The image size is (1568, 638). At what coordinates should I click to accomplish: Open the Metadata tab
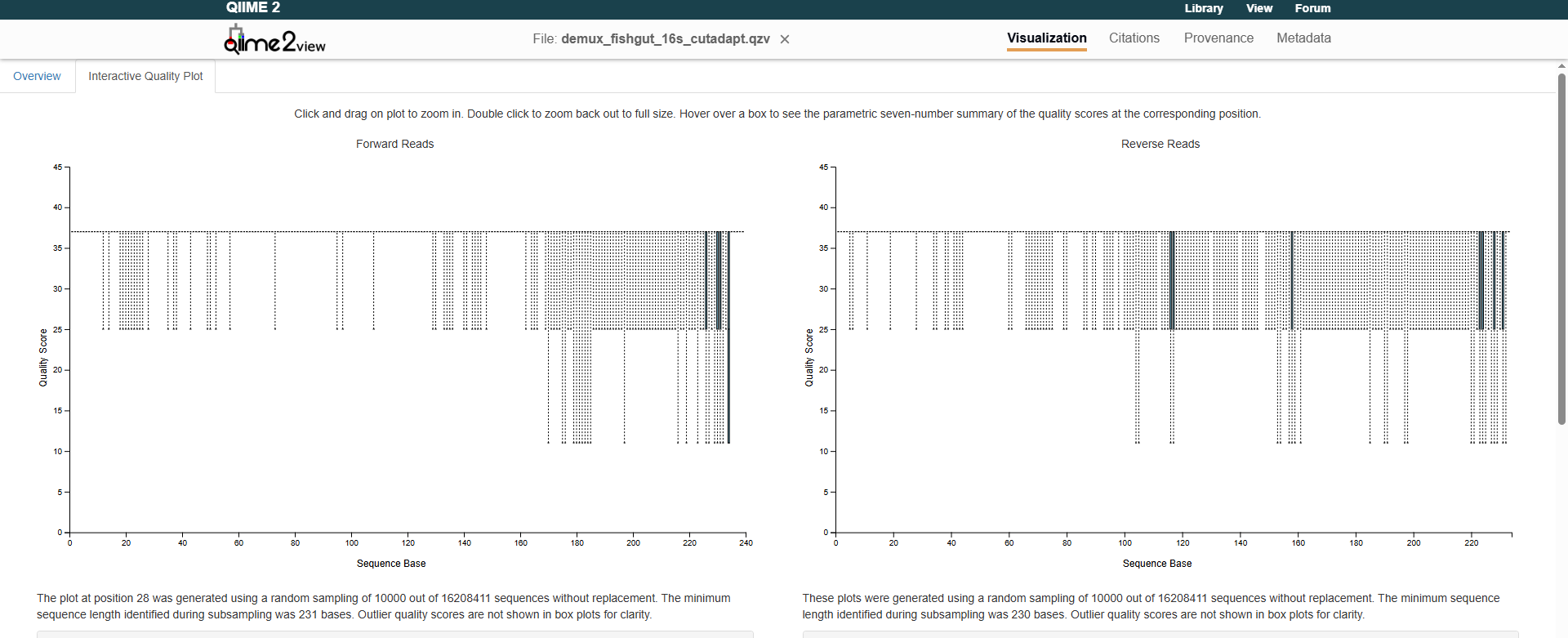1303,38
